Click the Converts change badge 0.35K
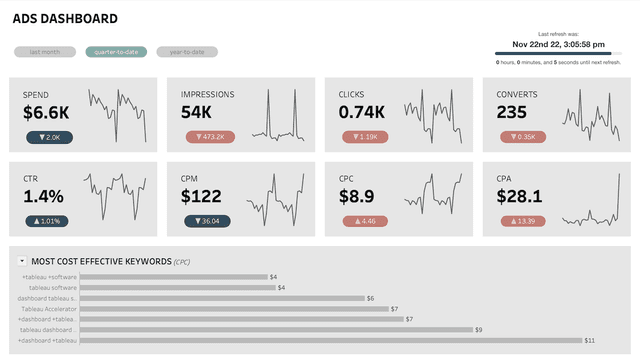This screenshot has height=363, width=640. 523,137
